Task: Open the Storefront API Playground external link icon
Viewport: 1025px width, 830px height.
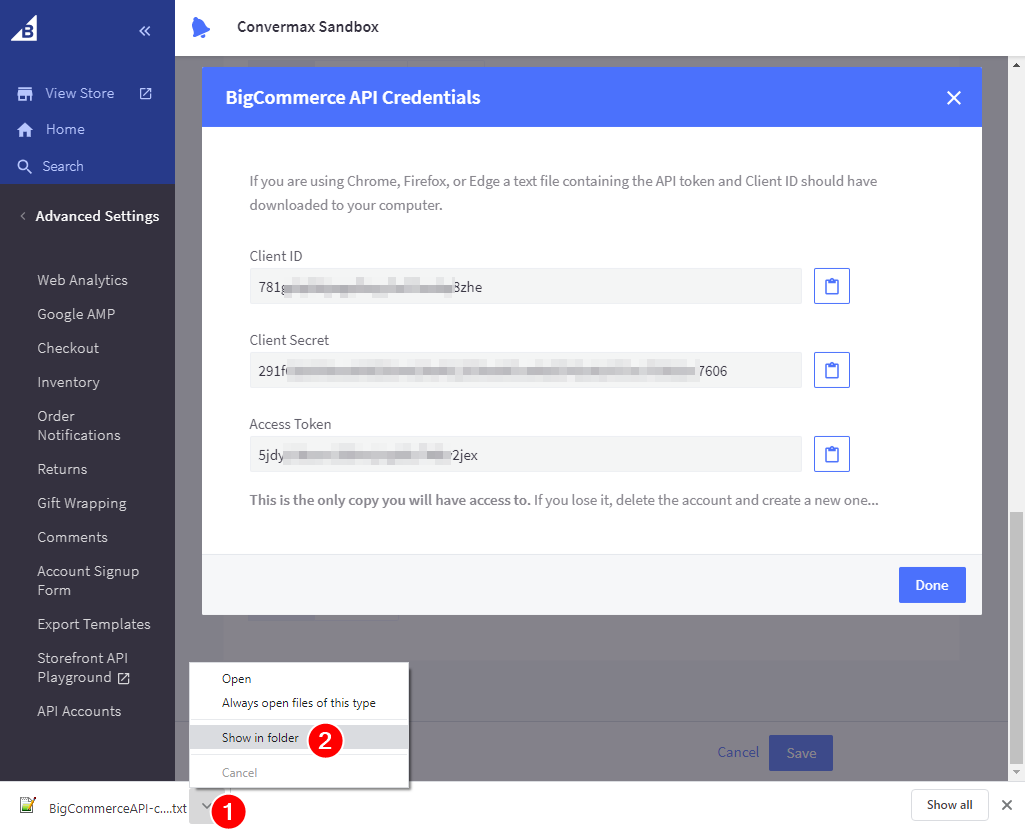Action: 123,678
